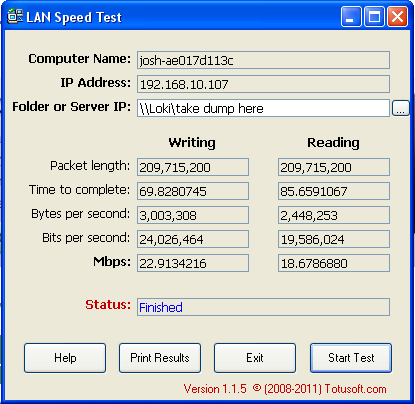Click the Reading Mbps result field
415x404 pixels.
pyautogui.click(x=334, y=263)
